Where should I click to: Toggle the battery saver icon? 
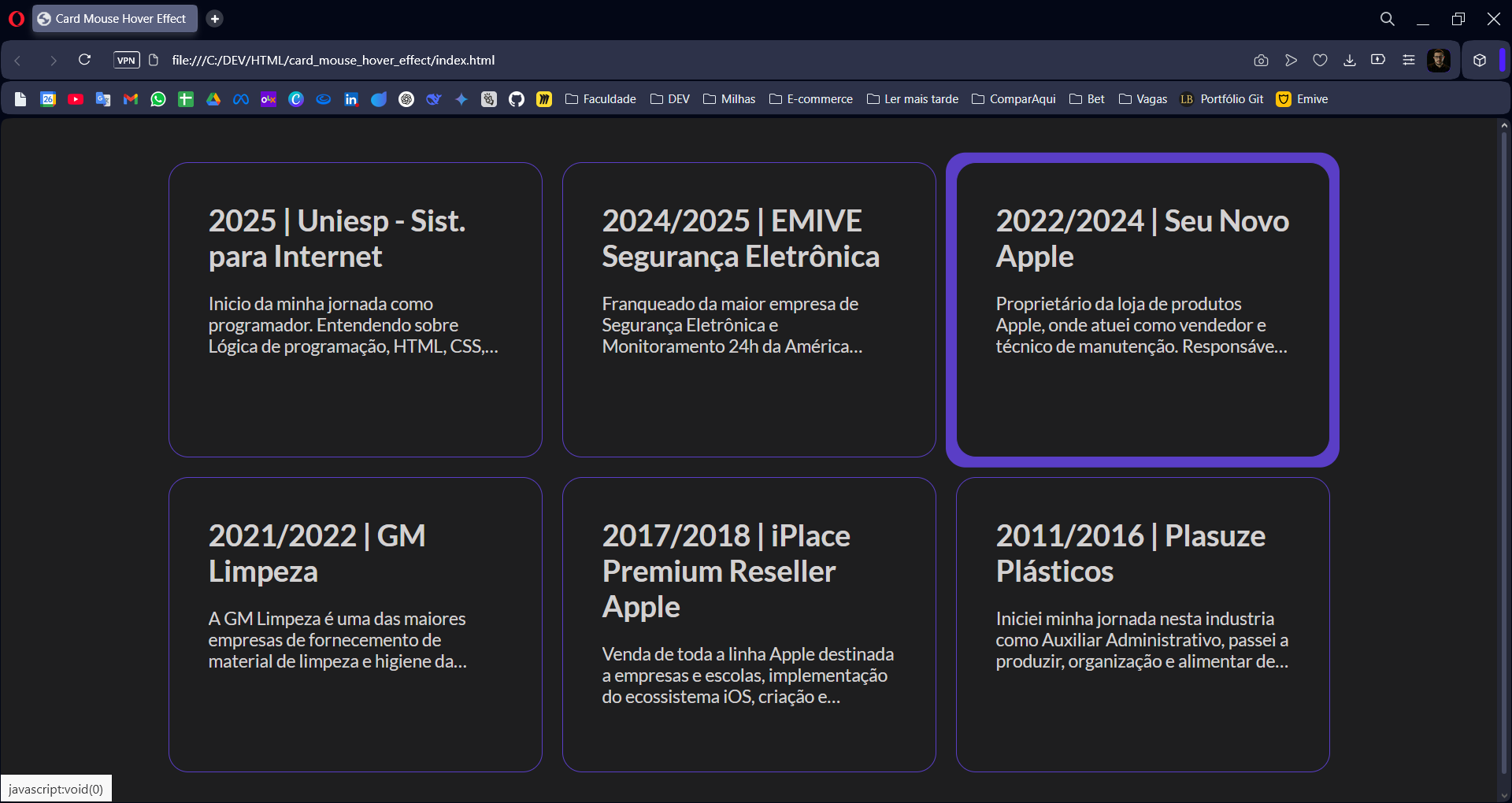[1378, 60]
